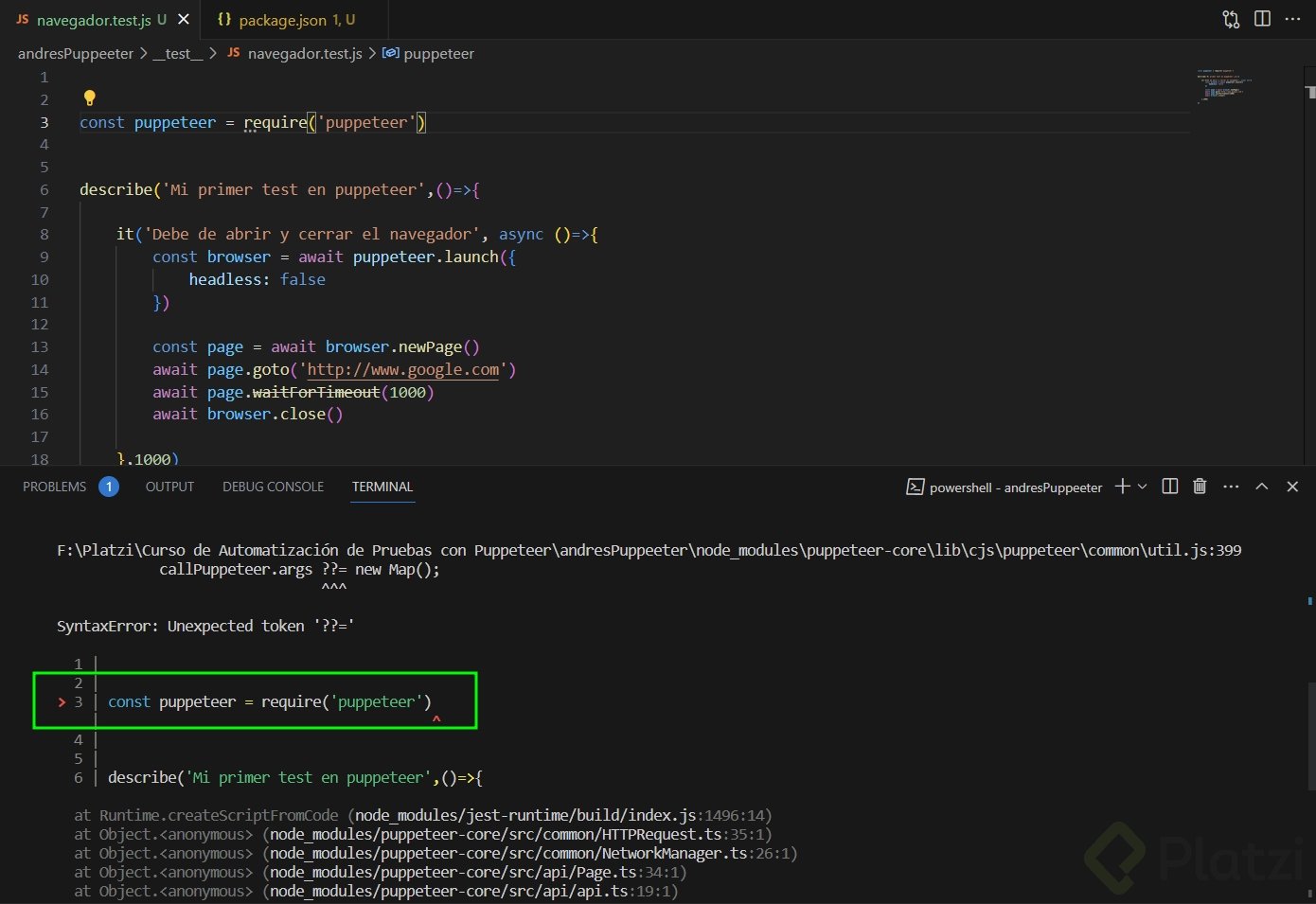1316x904 pixels.
Task: Expand puppeteer symbol in breadcrumb
Action: (x=438, y=54)
